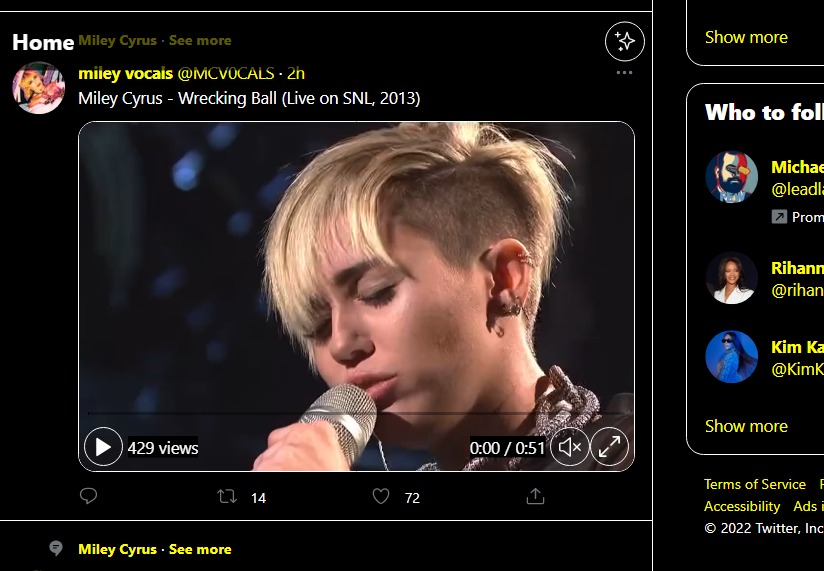
Task: Open Rihanna's profile avatar
Action: pyautogui.click(x=731, y=278)
